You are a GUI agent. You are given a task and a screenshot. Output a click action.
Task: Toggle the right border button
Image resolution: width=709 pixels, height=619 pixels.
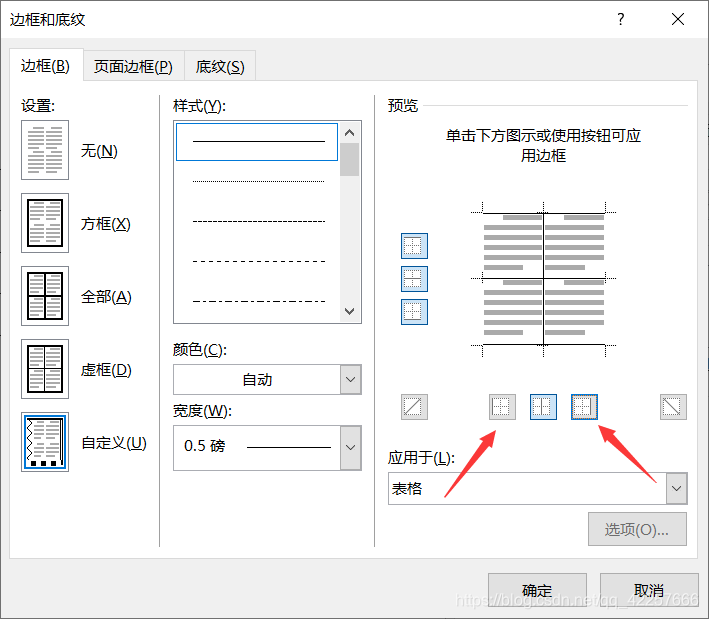pos(584,407)
